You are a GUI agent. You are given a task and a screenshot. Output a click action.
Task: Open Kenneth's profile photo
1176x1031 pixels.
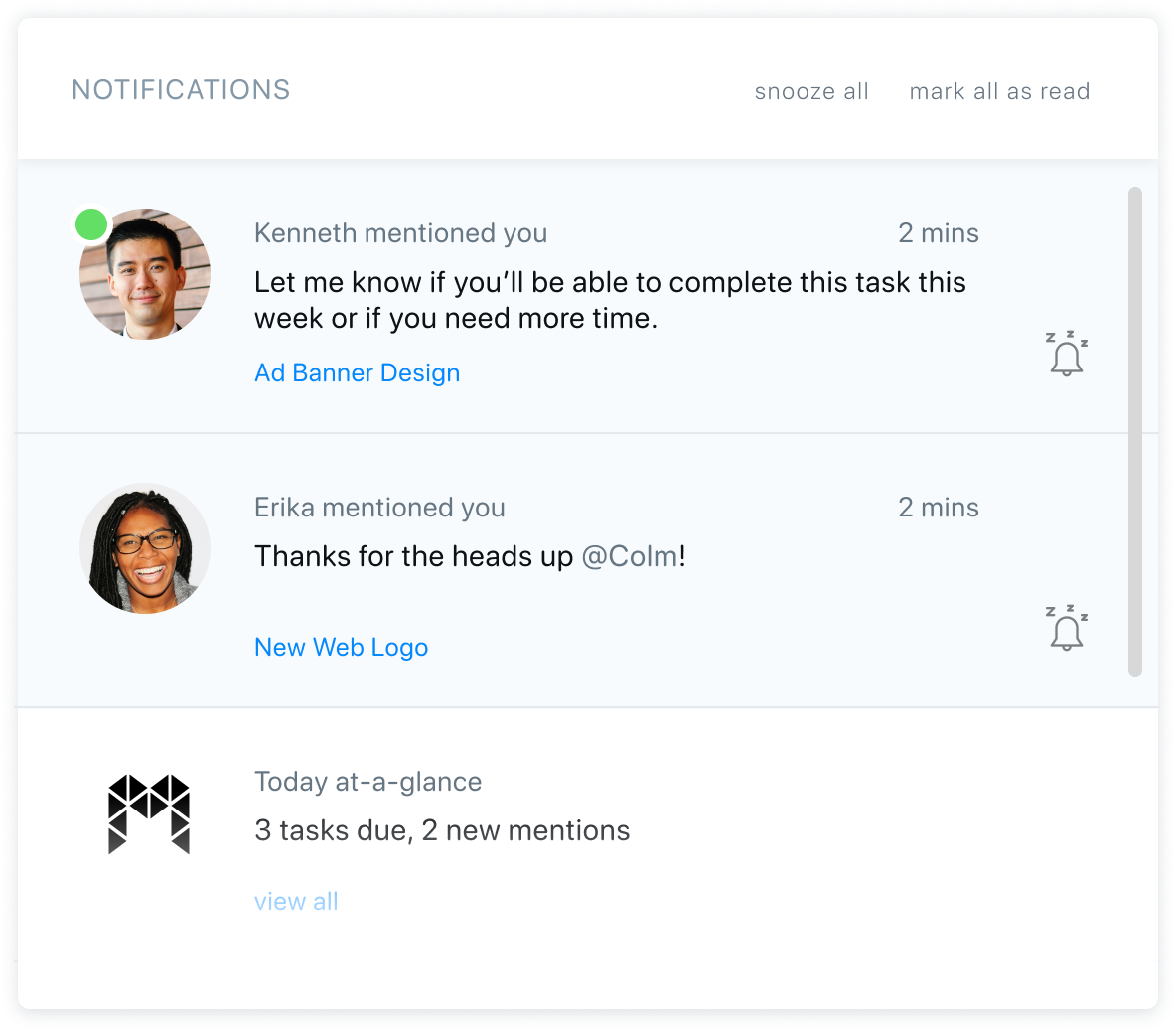pyautogui.click(x=146, y=275)
